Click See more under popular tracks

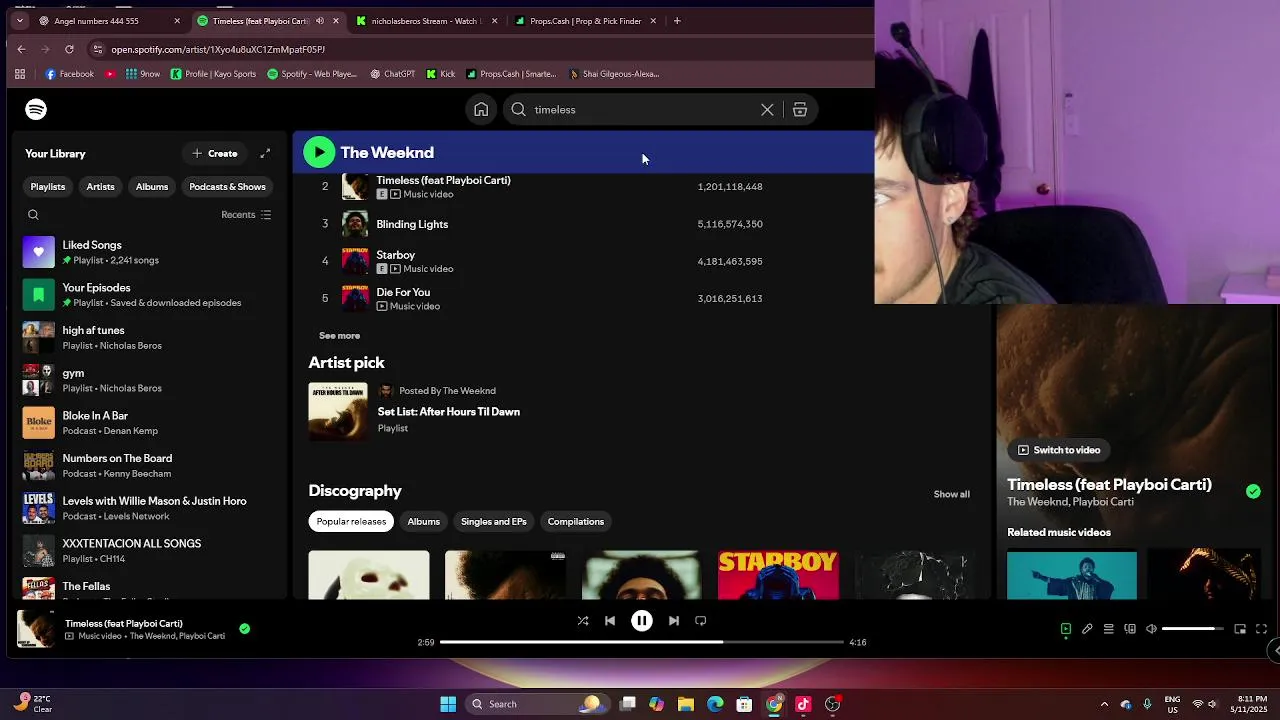[x=339, y=336]
